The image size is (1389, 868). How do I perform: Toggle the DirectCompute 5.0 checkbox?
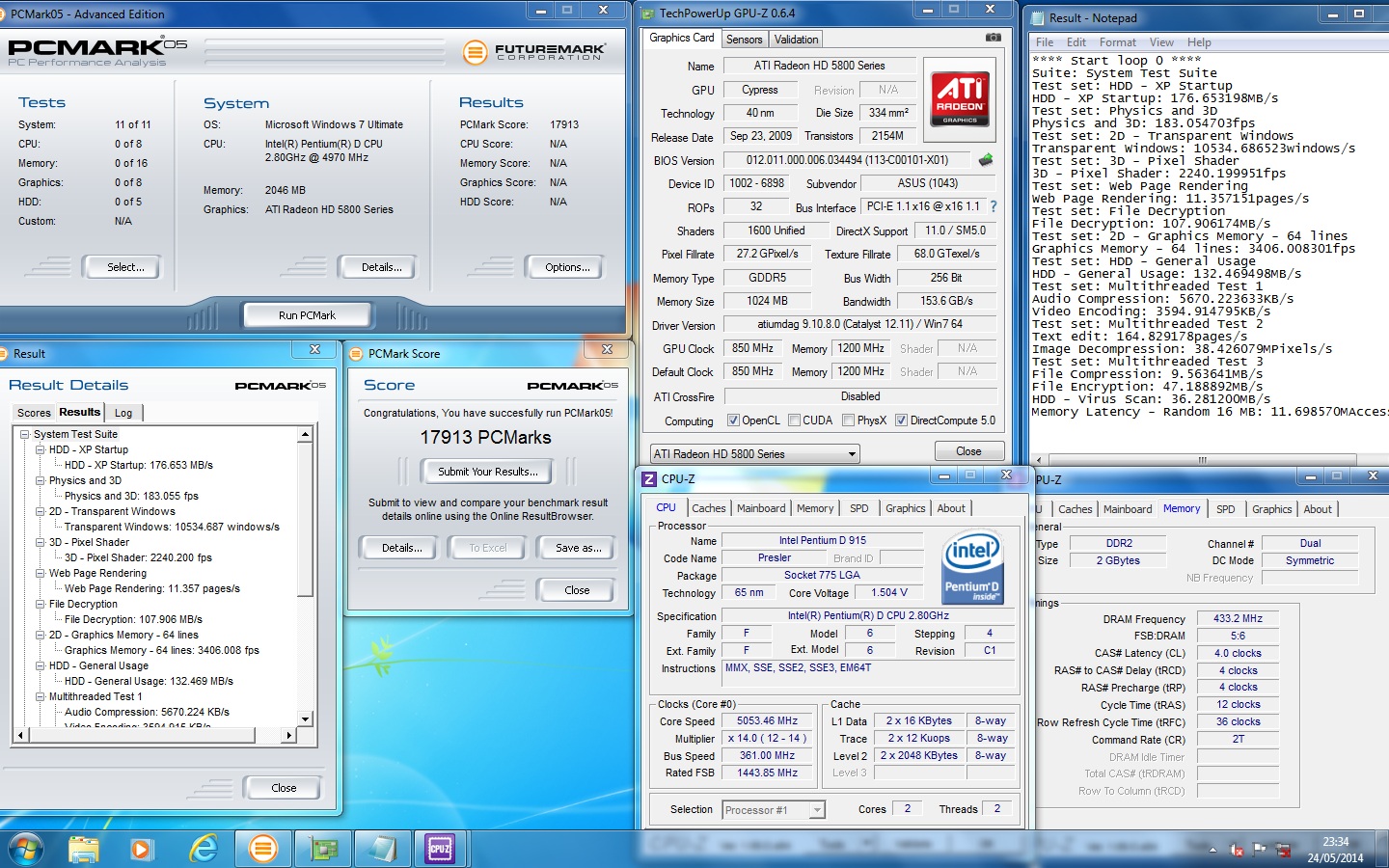pos(901,420)
